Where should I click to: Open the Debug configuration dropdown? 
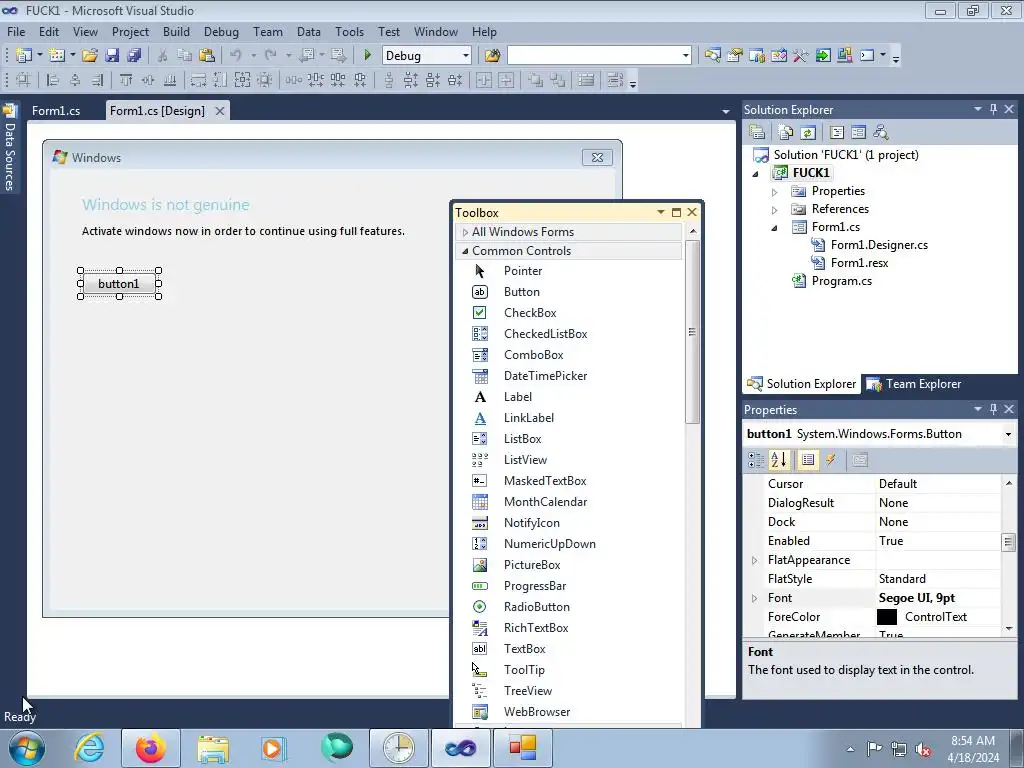[465, 56]
